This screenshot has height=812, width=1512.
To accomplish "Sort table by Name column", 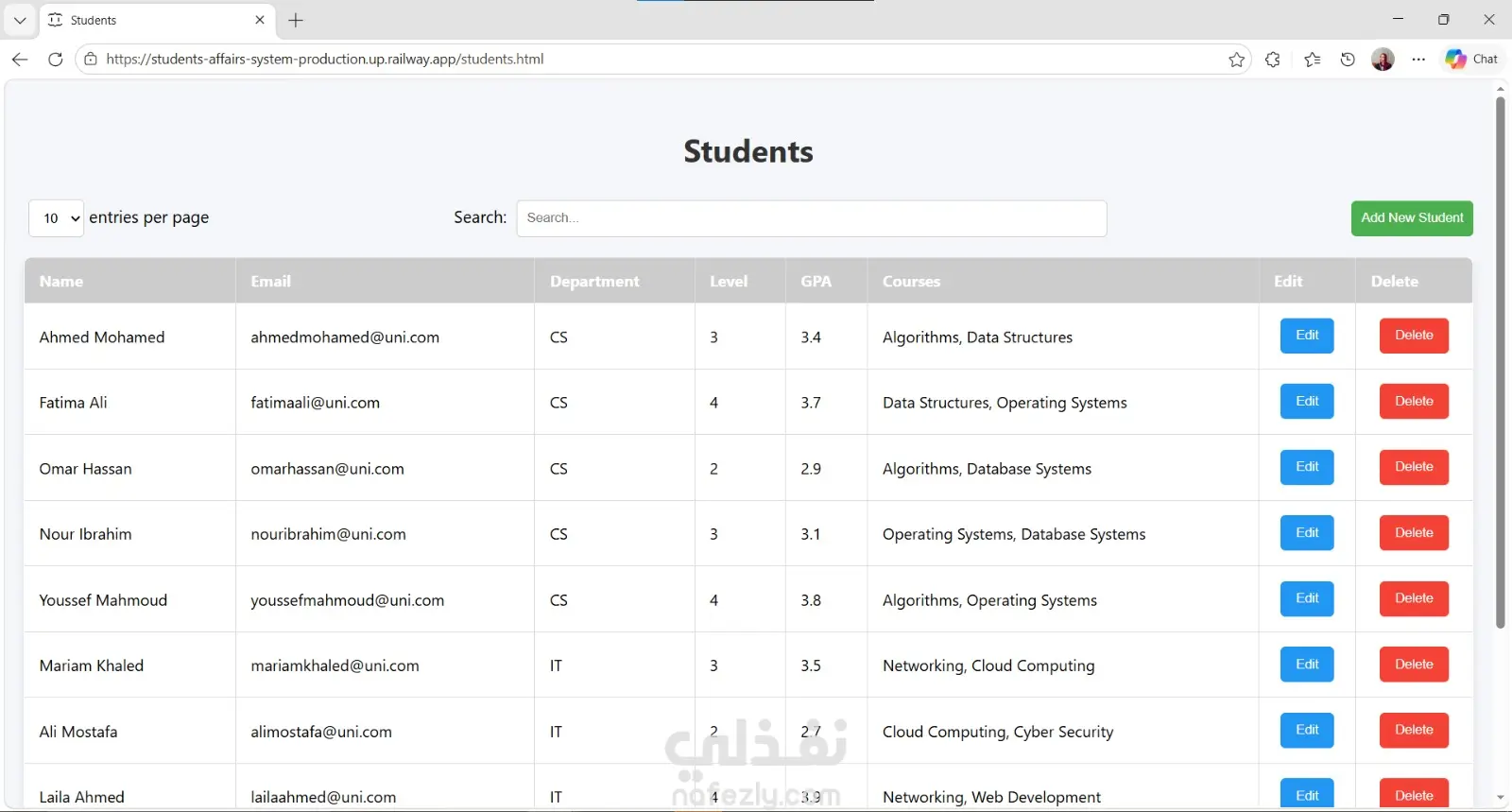I will point(129,281).
